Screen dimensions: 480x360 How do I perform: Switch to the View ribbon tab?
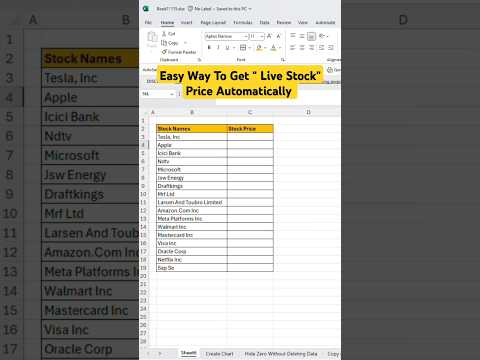tap(303, 22)
